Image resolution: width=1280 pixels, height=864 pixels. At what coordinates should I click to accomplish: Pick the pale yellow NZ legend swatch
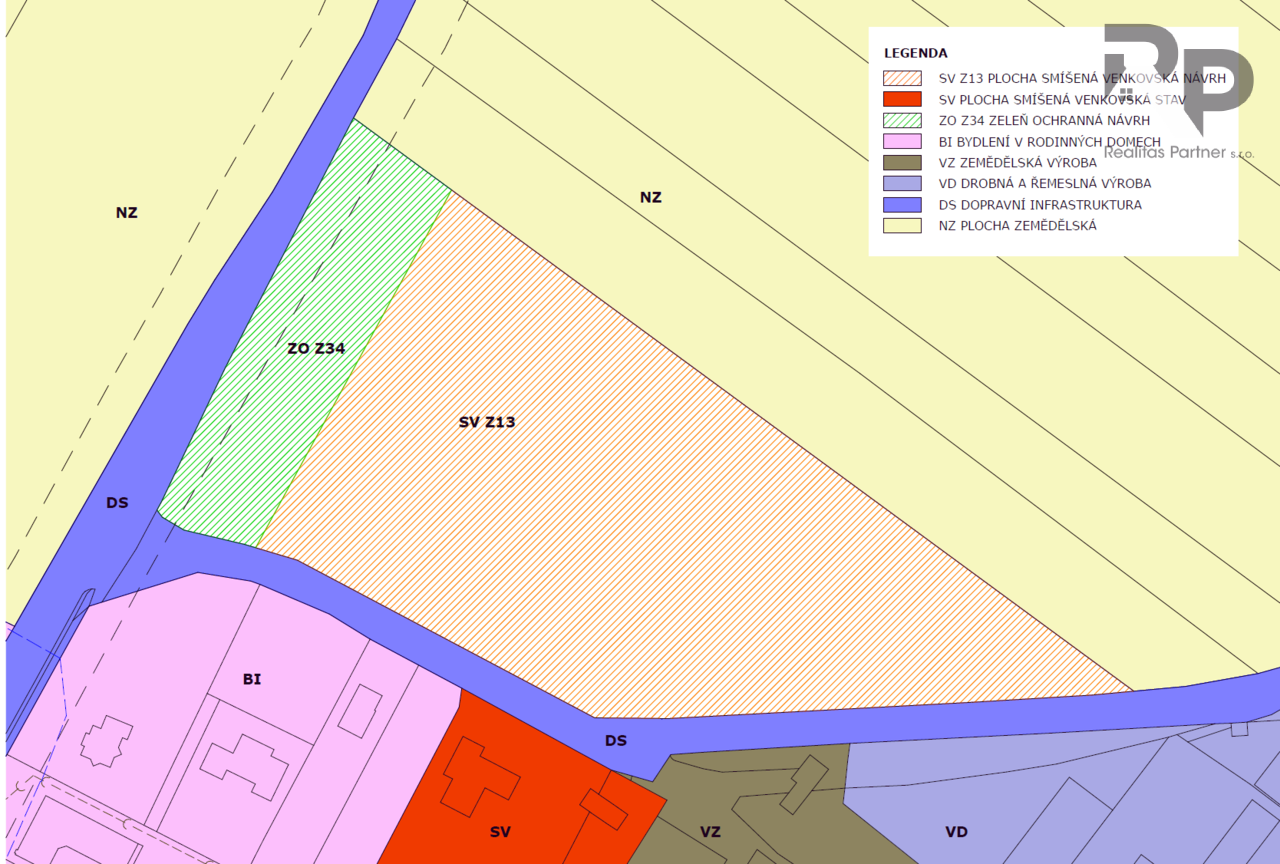click(x=901, y=225)
